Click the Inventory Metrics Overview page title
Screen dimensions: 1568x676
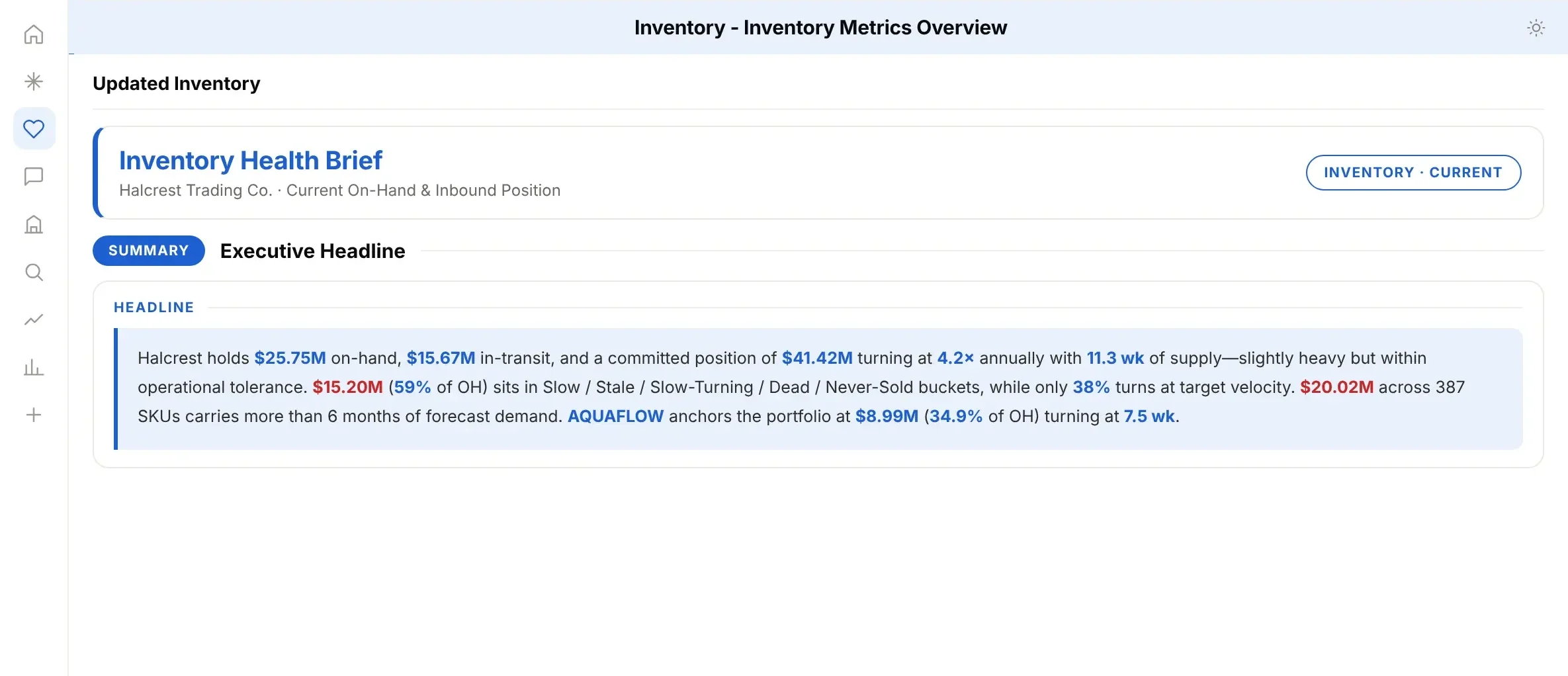pos(820,28)
